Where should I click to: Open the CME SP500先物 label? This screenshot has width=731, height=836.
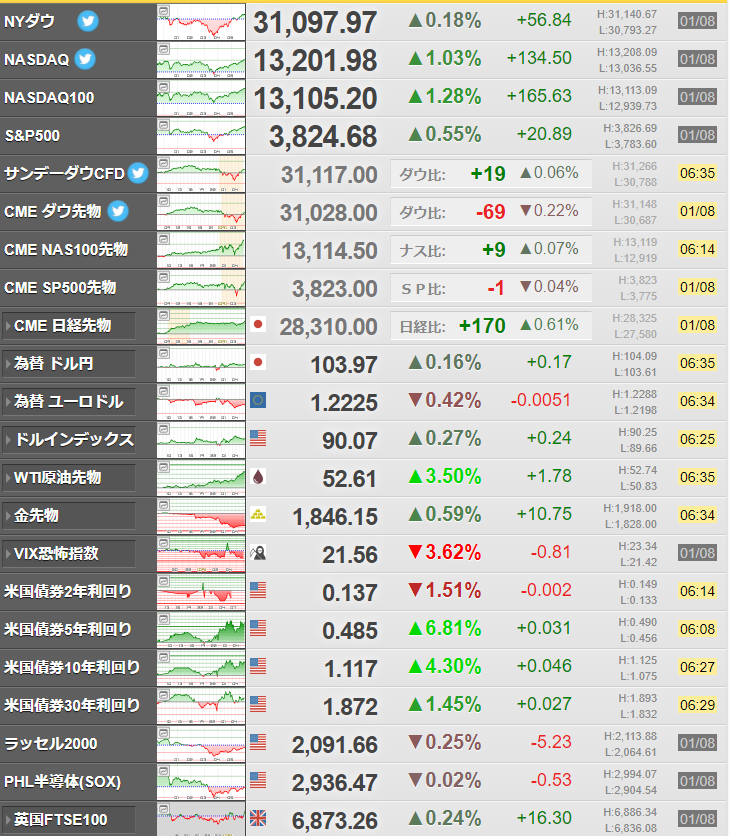60,287
